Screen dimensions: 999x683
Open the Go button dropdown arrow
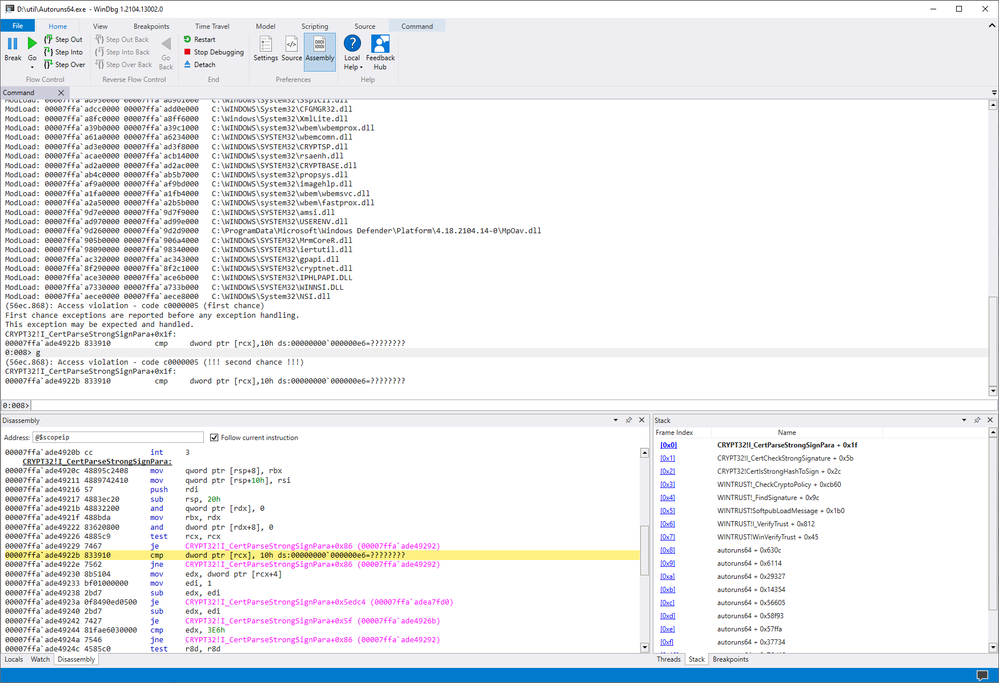click(x=32, y=67)
